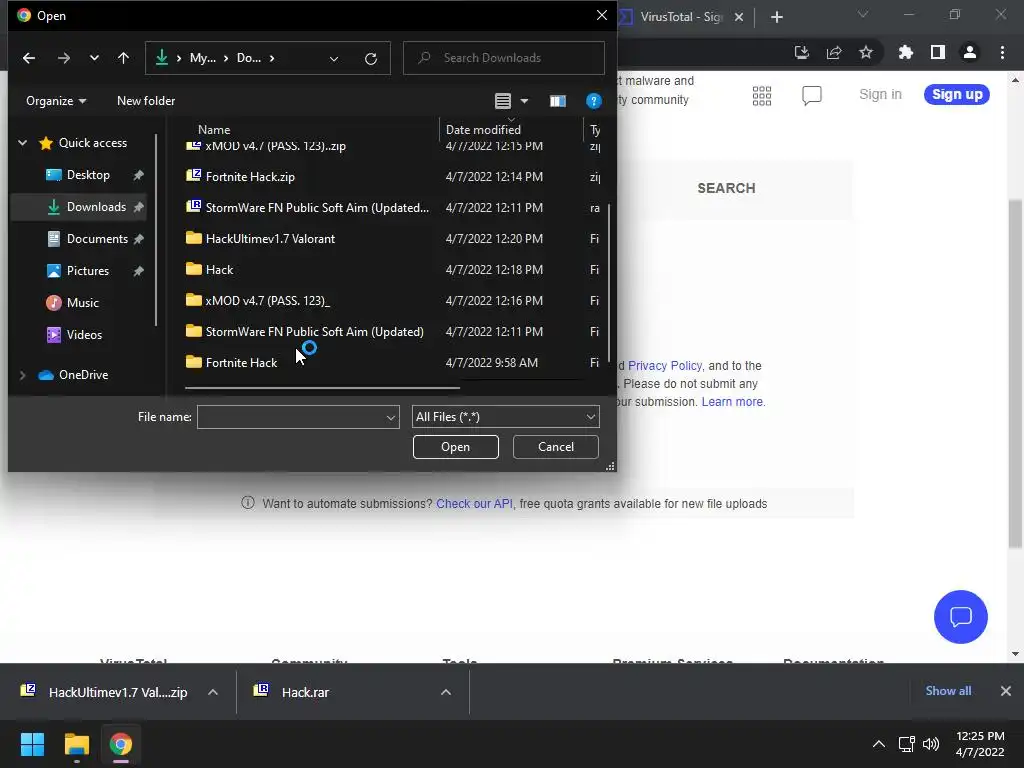The width and height of the screenshot is (1024, 768).
Task: Toggle Chrome side panel
Action: tap(938, 52)
